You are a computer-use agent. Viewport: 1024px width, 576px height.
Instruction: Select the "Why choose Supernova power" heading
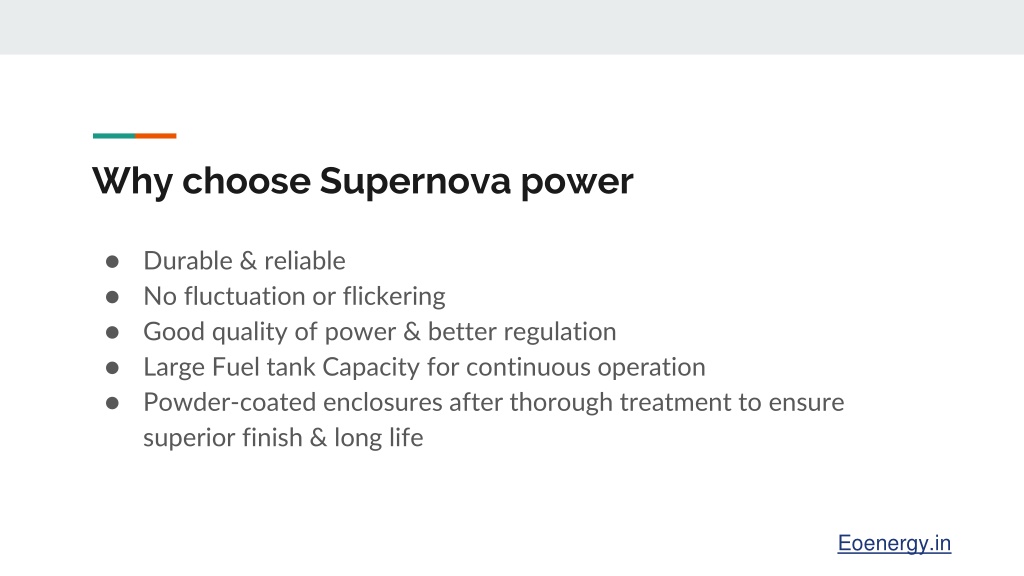pos(362,181)
